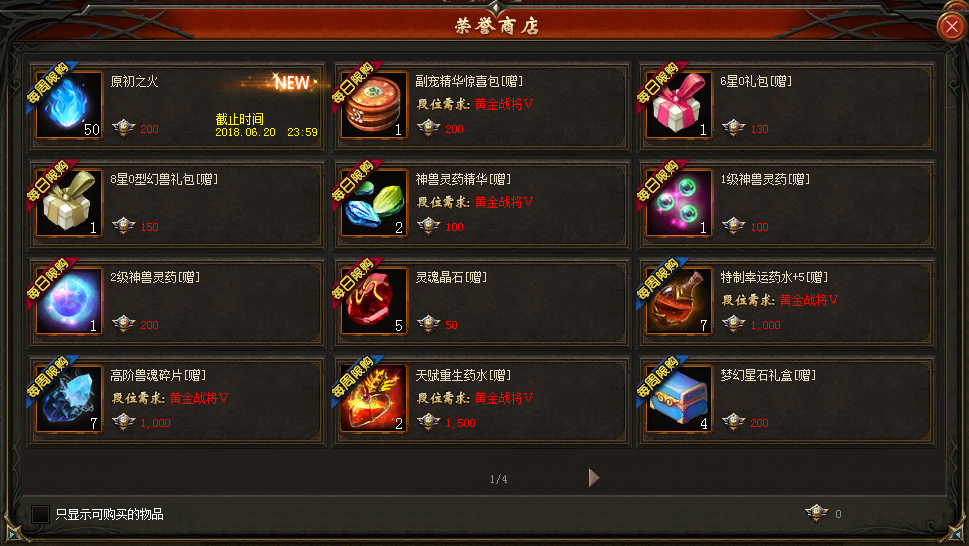Image resolution: width=969 pixels, height=546 pixels.
Task: Pick the 1级神兽灵药 green orbs icon
Action: click(x=679, y=203)
